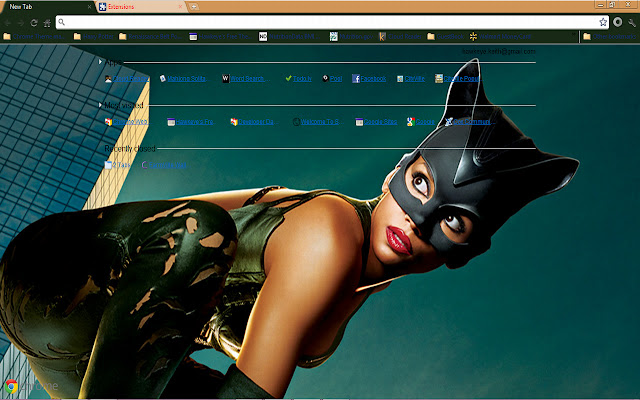The width and height of the screenshot is (640, 400).
Task: Open the home page icon
Action: [x=47, y=23]
